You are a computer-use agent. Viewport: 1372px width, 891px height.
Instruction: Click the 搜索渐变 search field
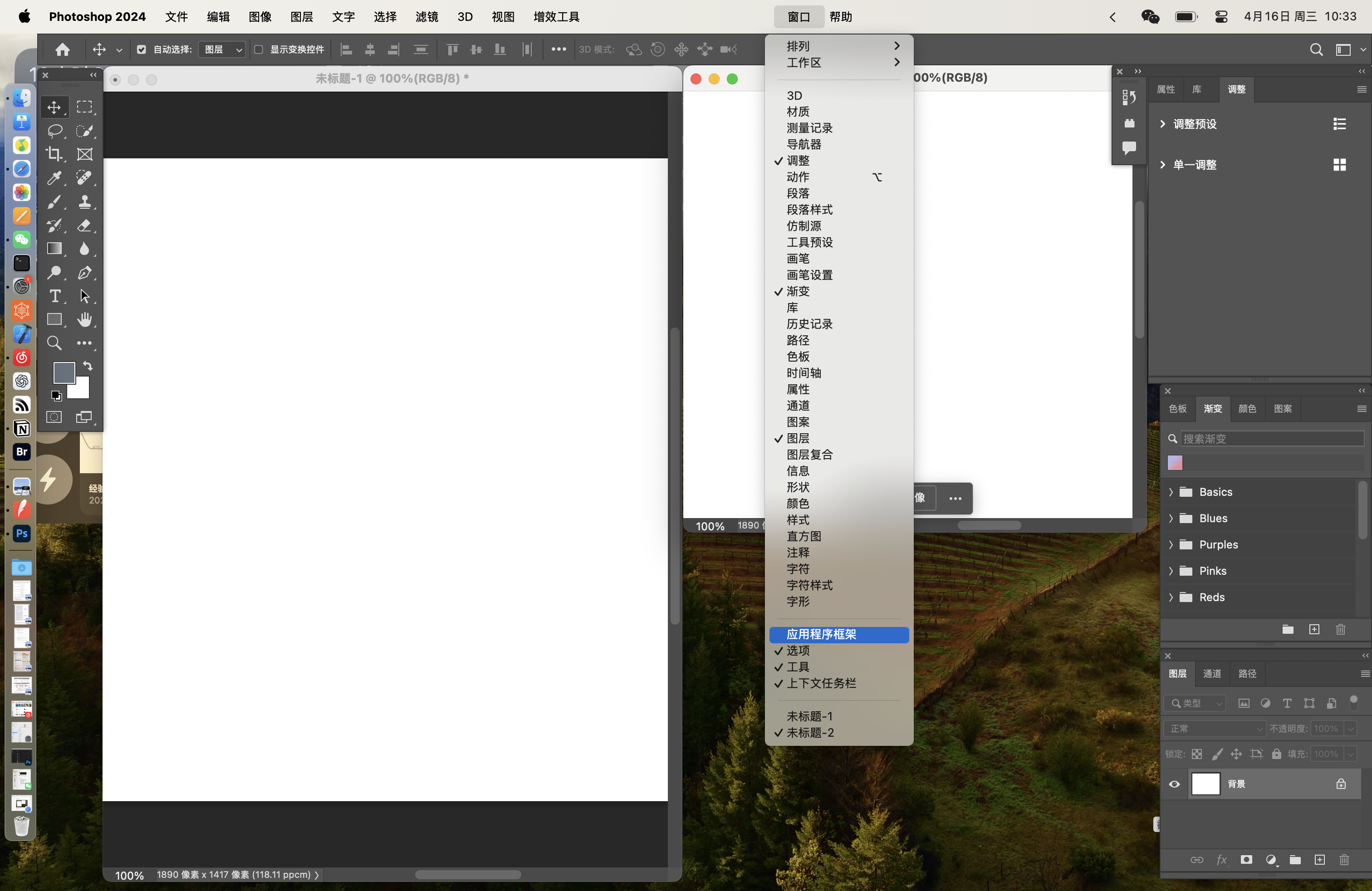click(1272, 439)
